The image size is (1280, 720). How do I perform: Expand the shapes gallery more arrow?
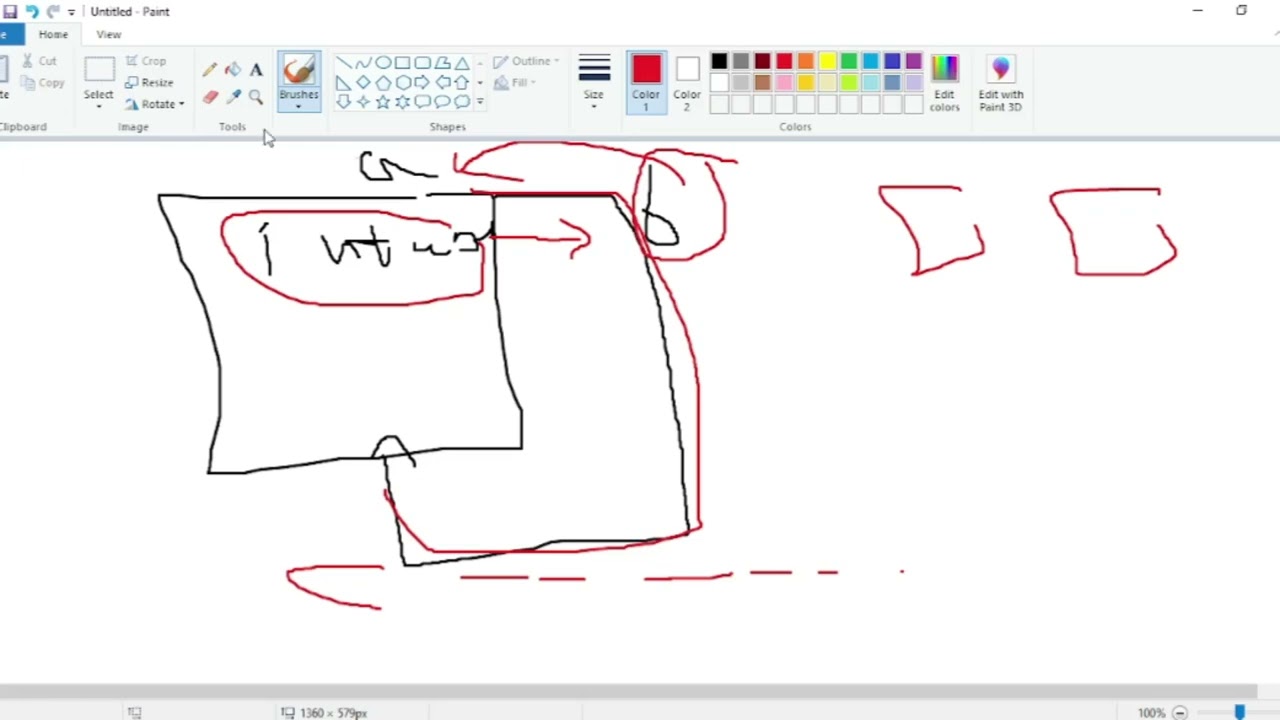click(x=480, y=102)
